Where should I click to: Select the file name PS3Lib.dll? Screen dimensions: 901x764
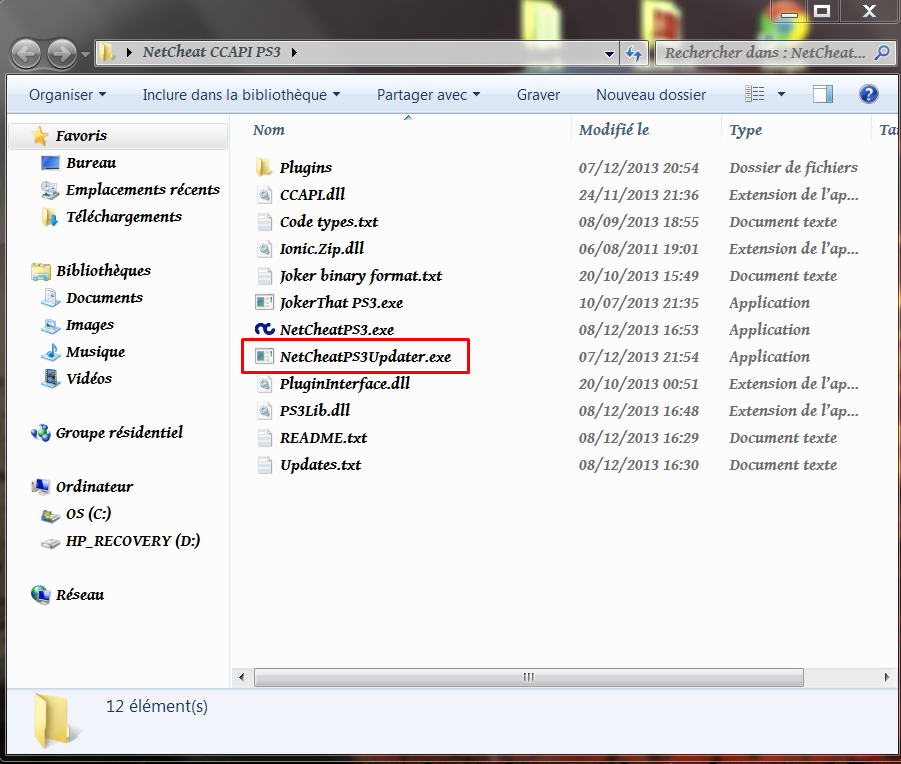click(x=315, y=411)
